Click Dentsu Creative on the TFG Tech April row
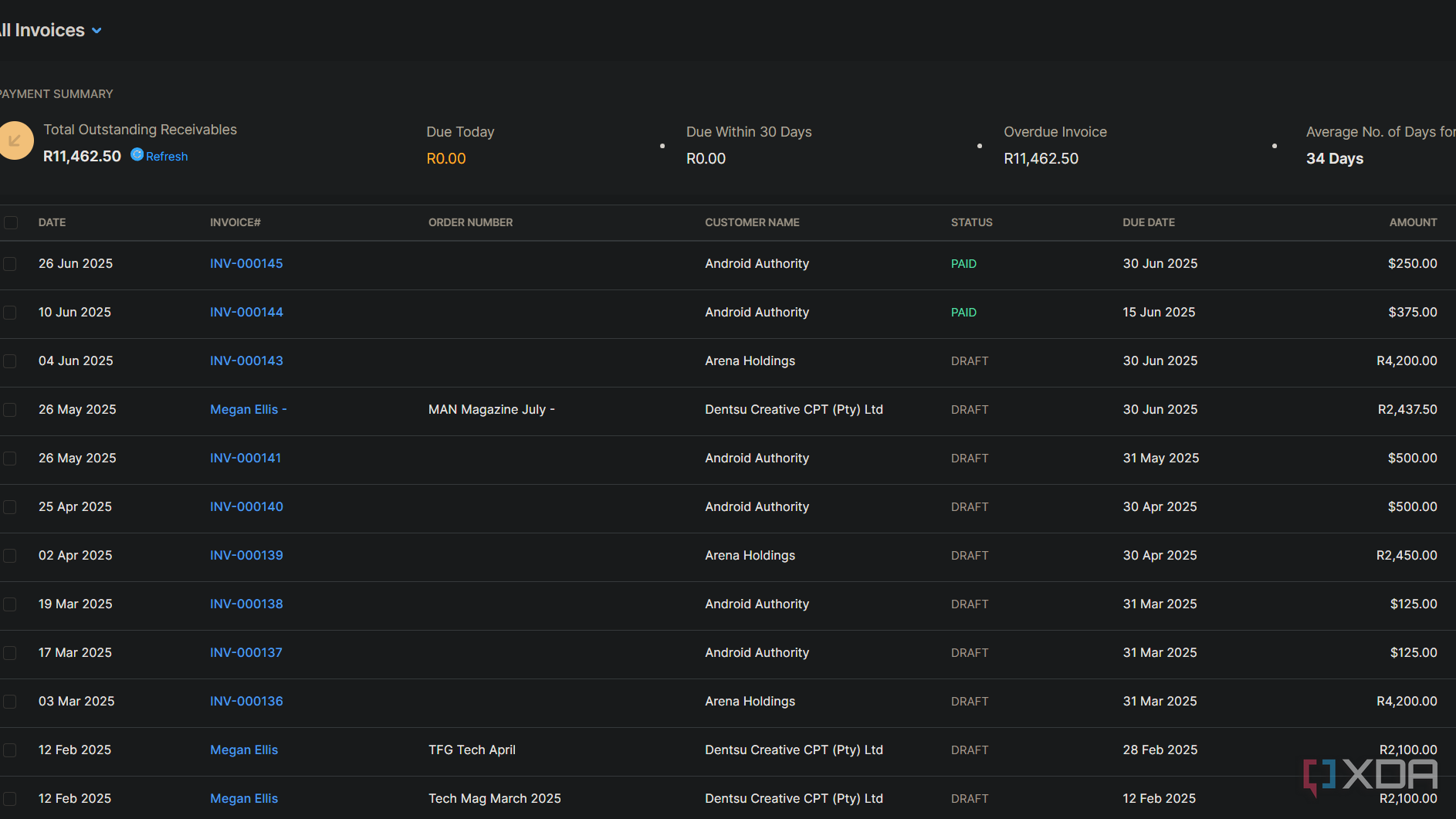The height and width of the screenshot is (819, 1456). click(x=794, y=750)
